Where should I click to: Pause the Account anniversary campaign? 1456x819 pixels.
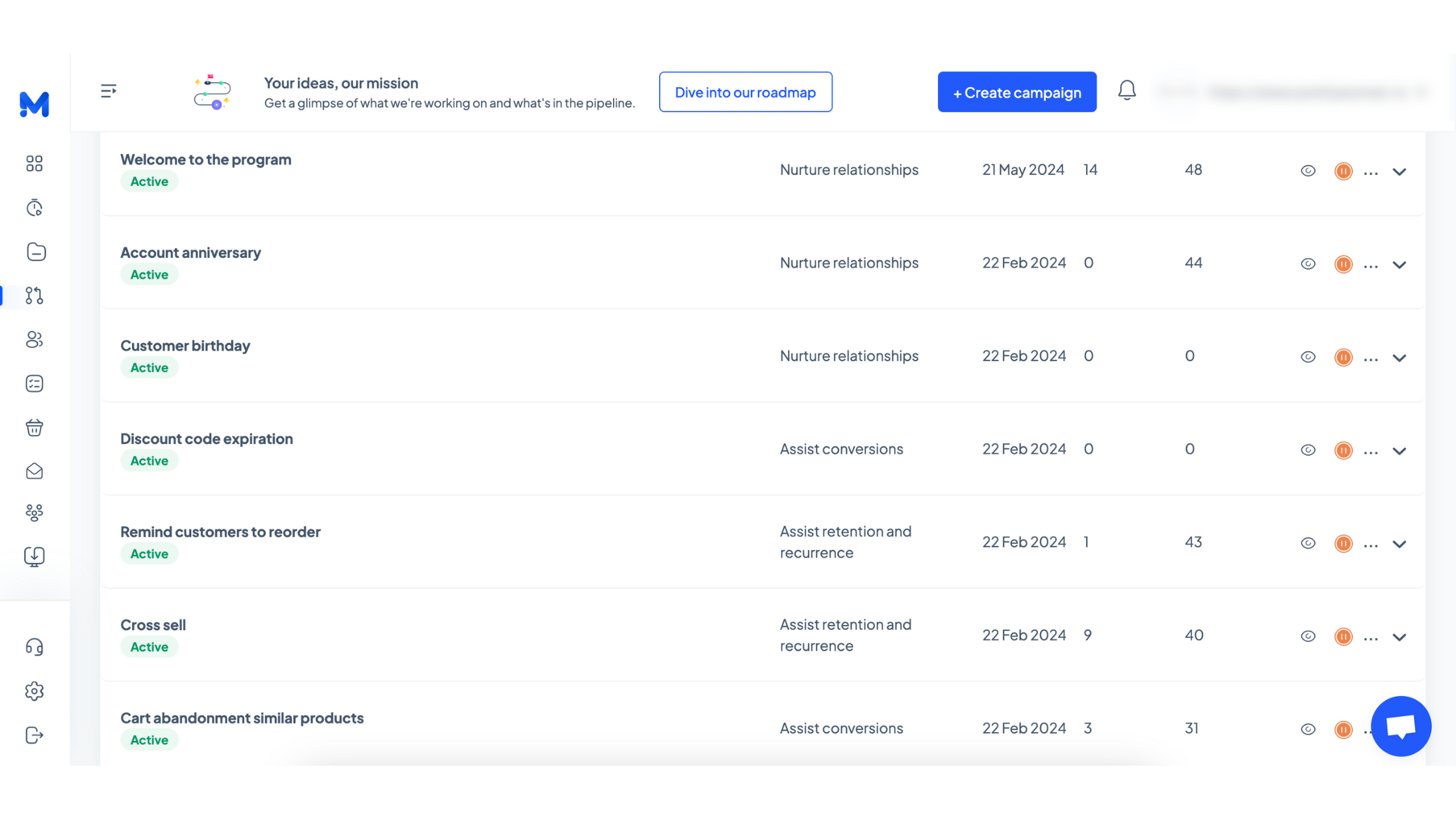1343,264
